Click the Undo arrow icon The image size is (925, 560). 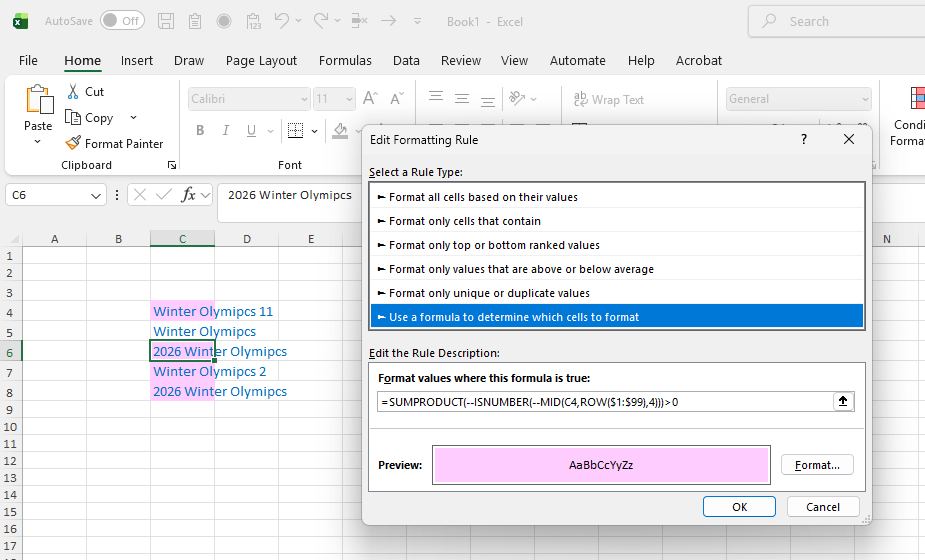[281, 21]
